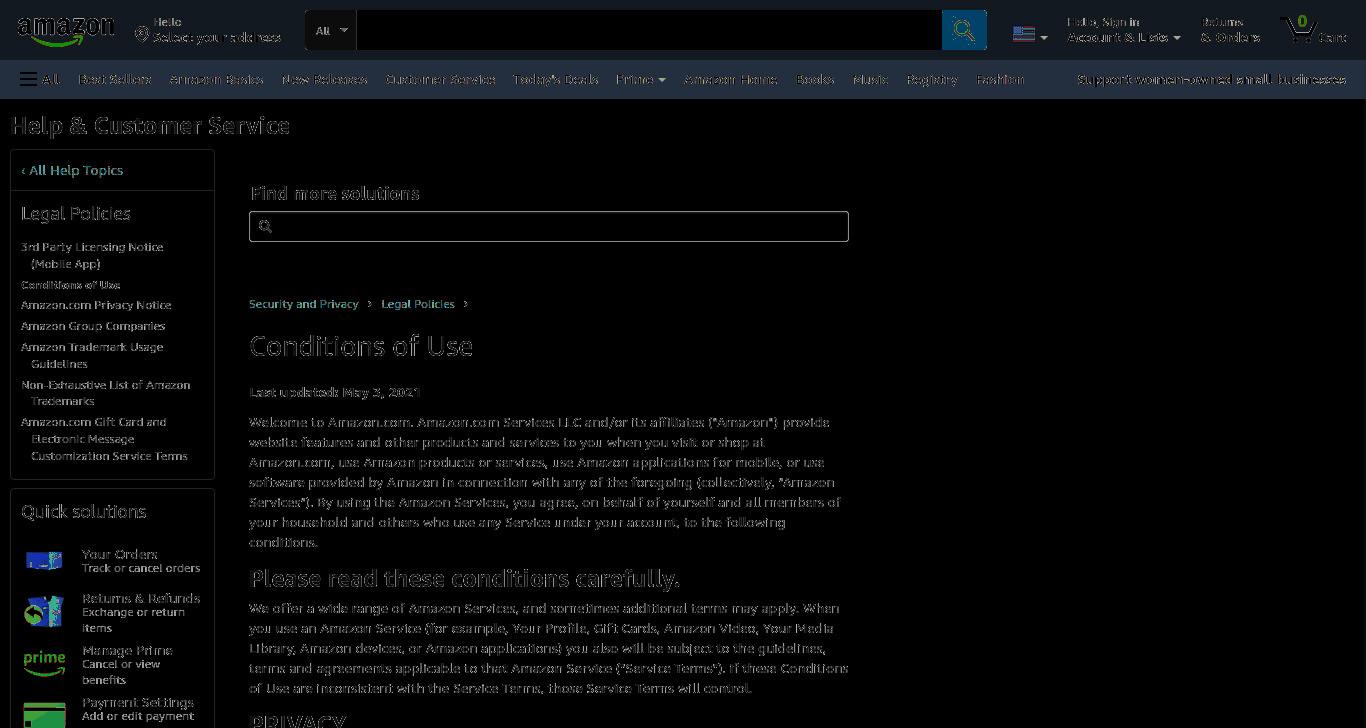Screen dimensions: 1366x728
Task: Open 3rd Party Licensing Notice link
Action: [92, 255]
